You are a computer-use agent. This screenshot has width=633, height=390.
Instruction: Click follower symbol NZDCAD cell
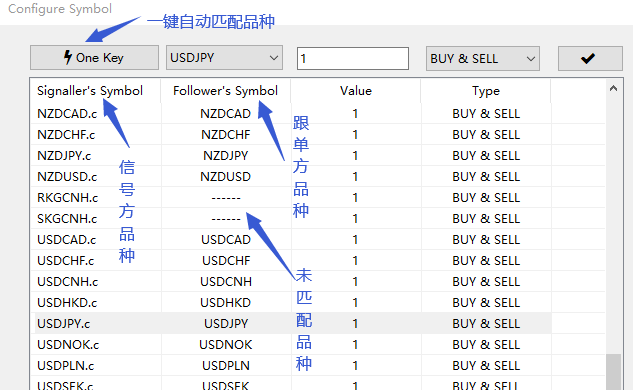pyautogui.click(x=226, y=114)
